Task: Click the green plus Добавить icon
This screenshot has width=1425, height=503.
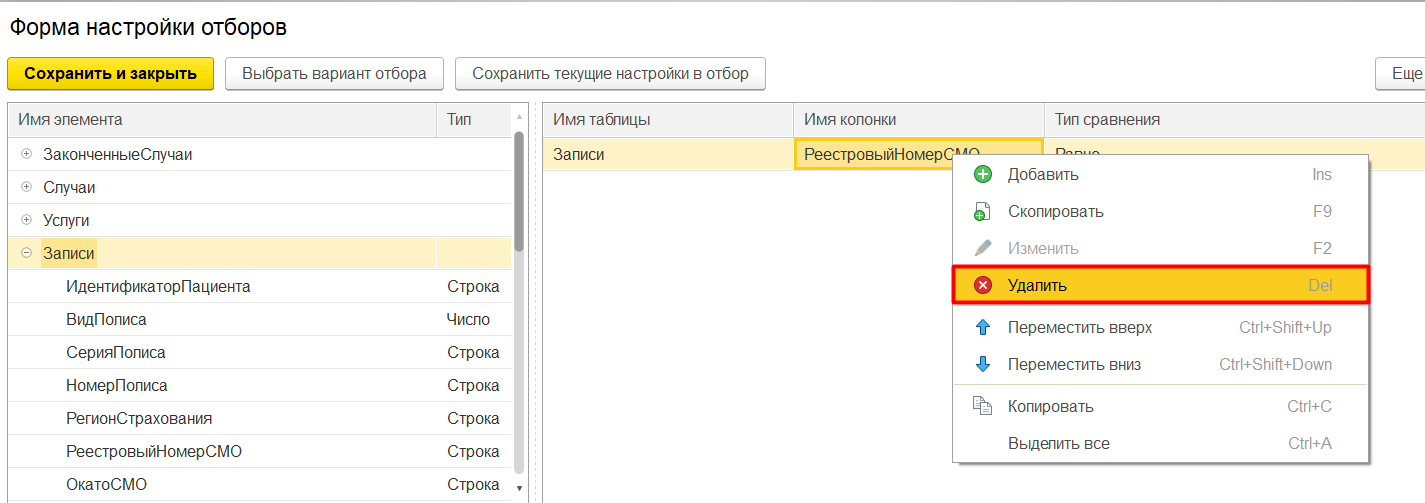Action: [982, 175]
